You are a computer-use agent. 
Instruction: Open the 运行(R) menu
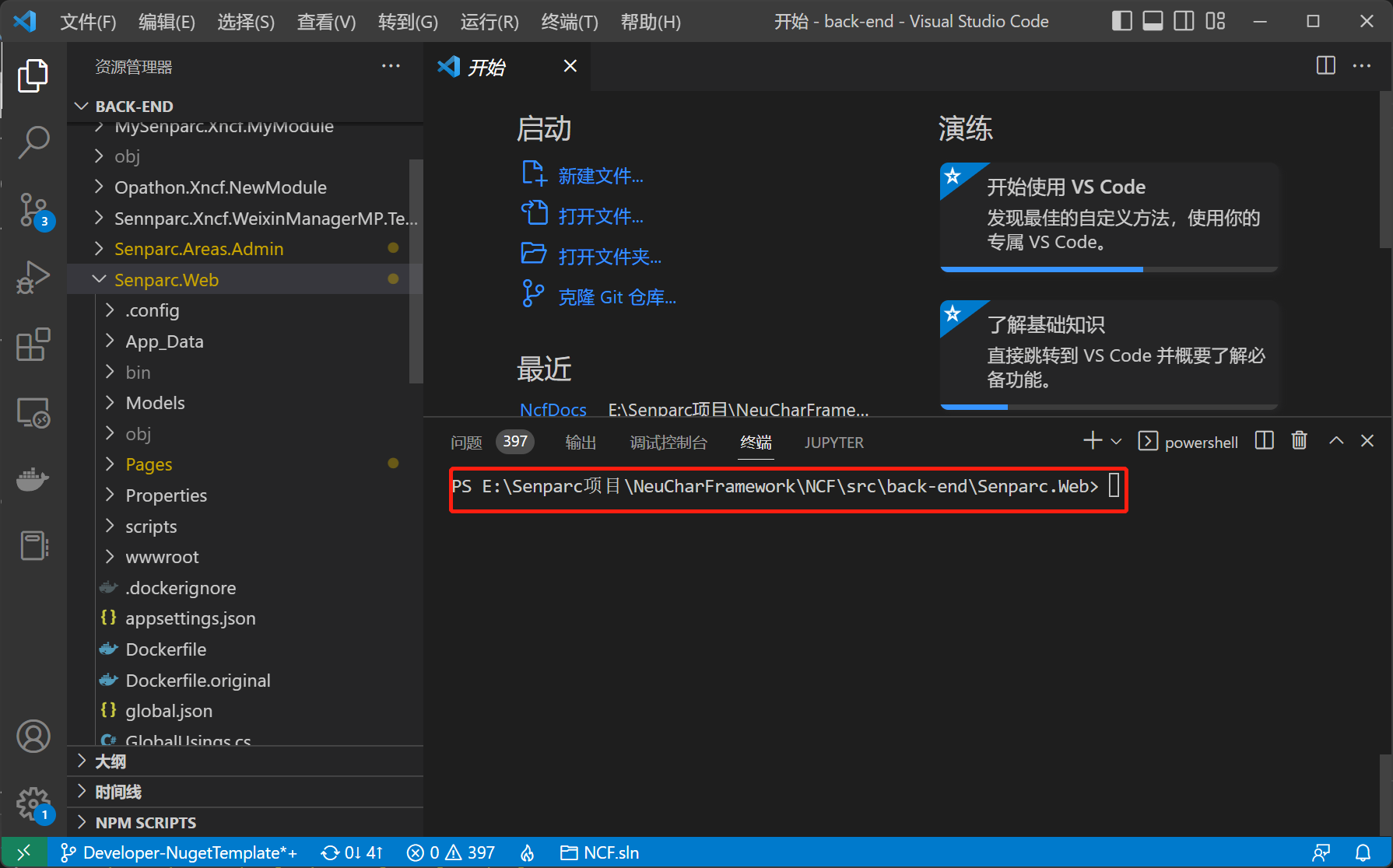coord(489,22)
